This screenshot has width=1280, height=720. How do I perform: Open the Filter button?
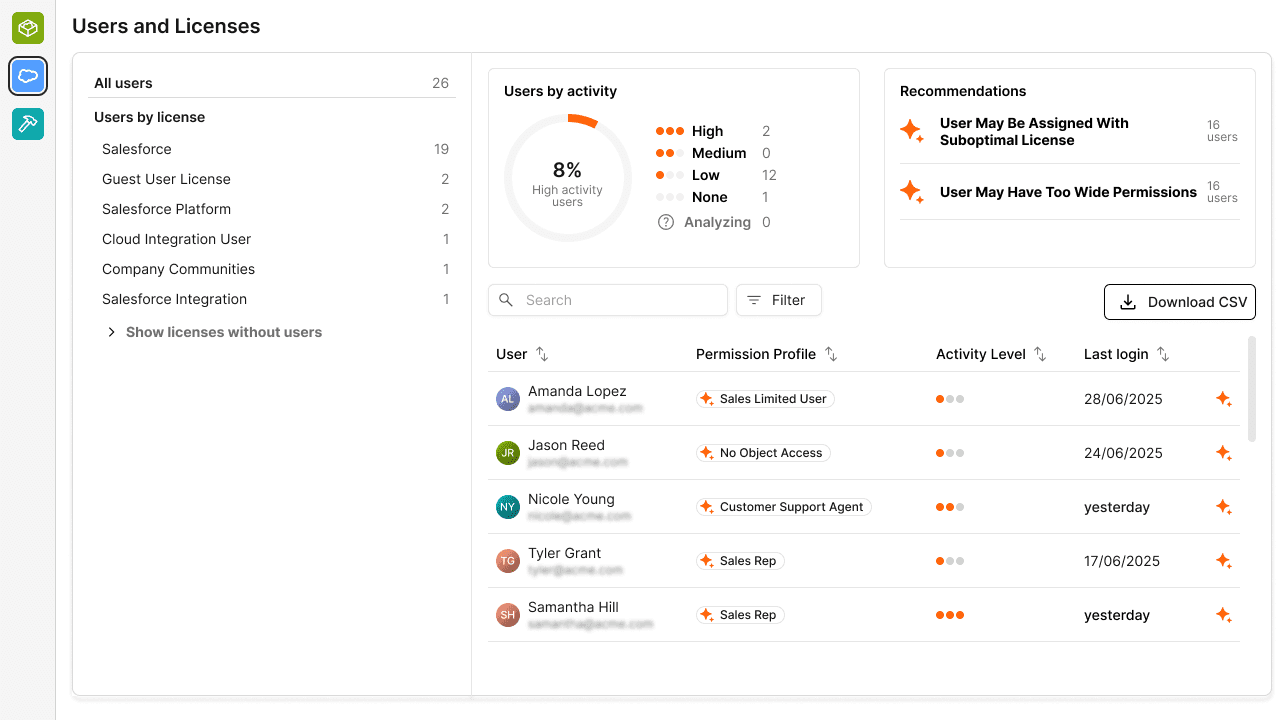(779, 300)
